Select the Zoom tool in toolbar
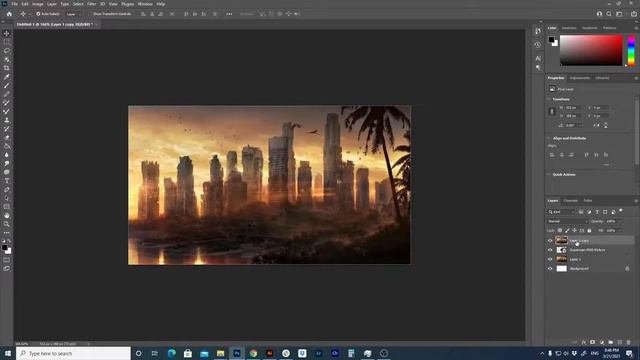The image size is (640, 360). coord(7,224)
